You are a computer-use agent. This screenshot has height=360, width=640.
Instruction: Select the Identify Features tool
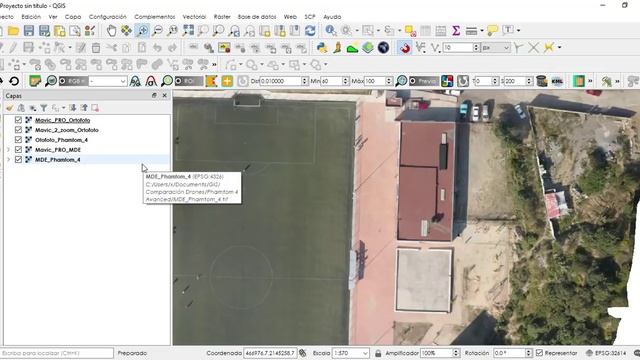331,31
